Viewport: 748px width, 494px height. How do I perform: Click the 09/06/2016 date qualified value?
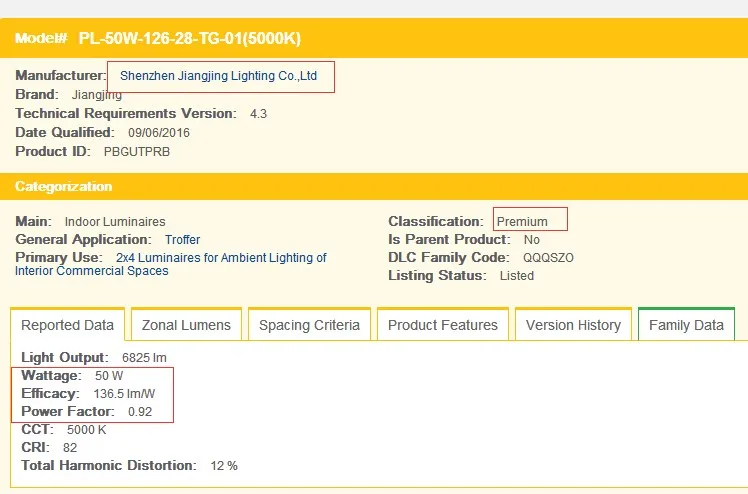[x=158, y=132]
